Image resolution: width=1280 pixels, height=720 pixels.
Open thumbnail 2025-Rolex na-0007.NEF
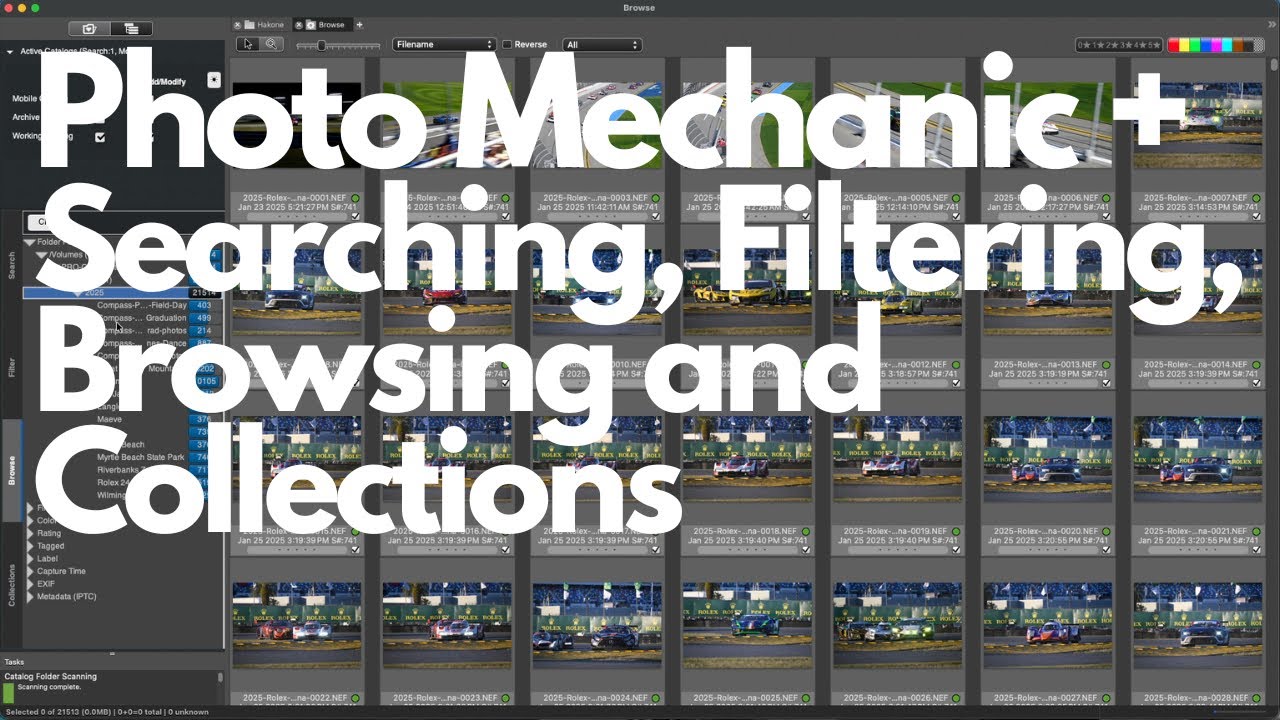(1197, 123)
